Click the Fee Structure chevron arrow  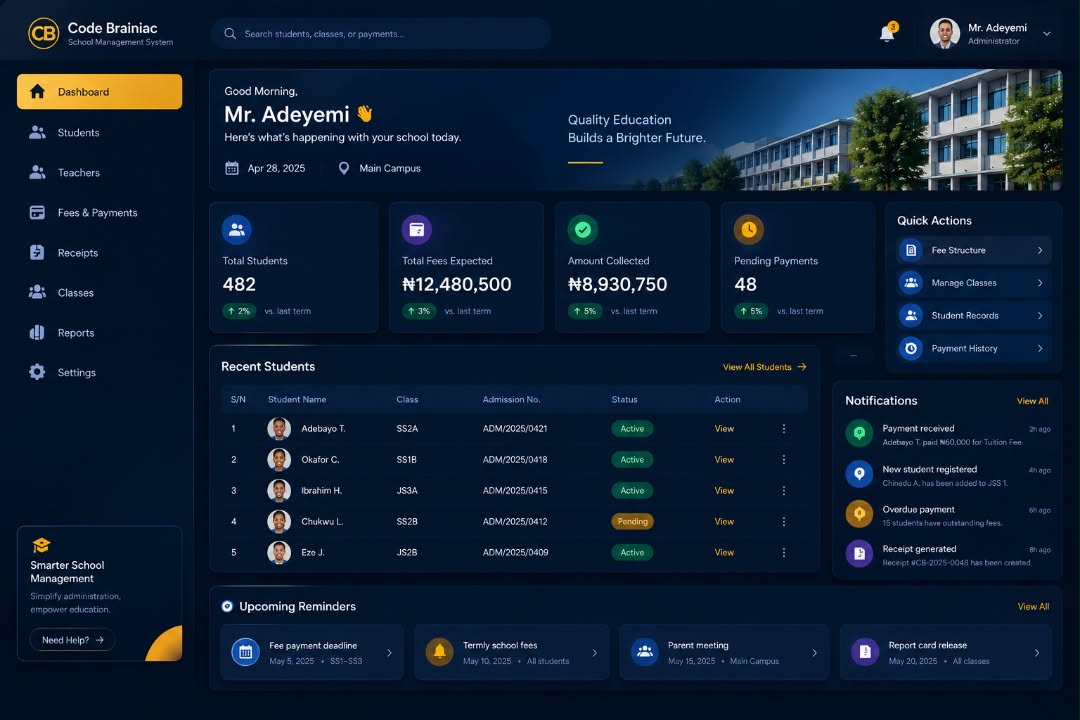coord(1040,250)
